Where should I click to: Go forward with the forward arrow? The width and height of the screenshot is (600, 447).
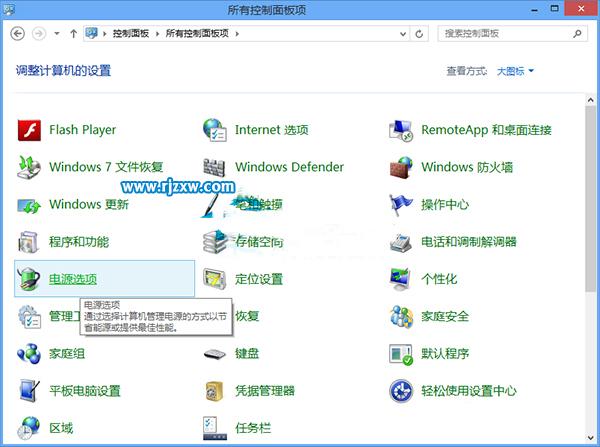point(38,34)
